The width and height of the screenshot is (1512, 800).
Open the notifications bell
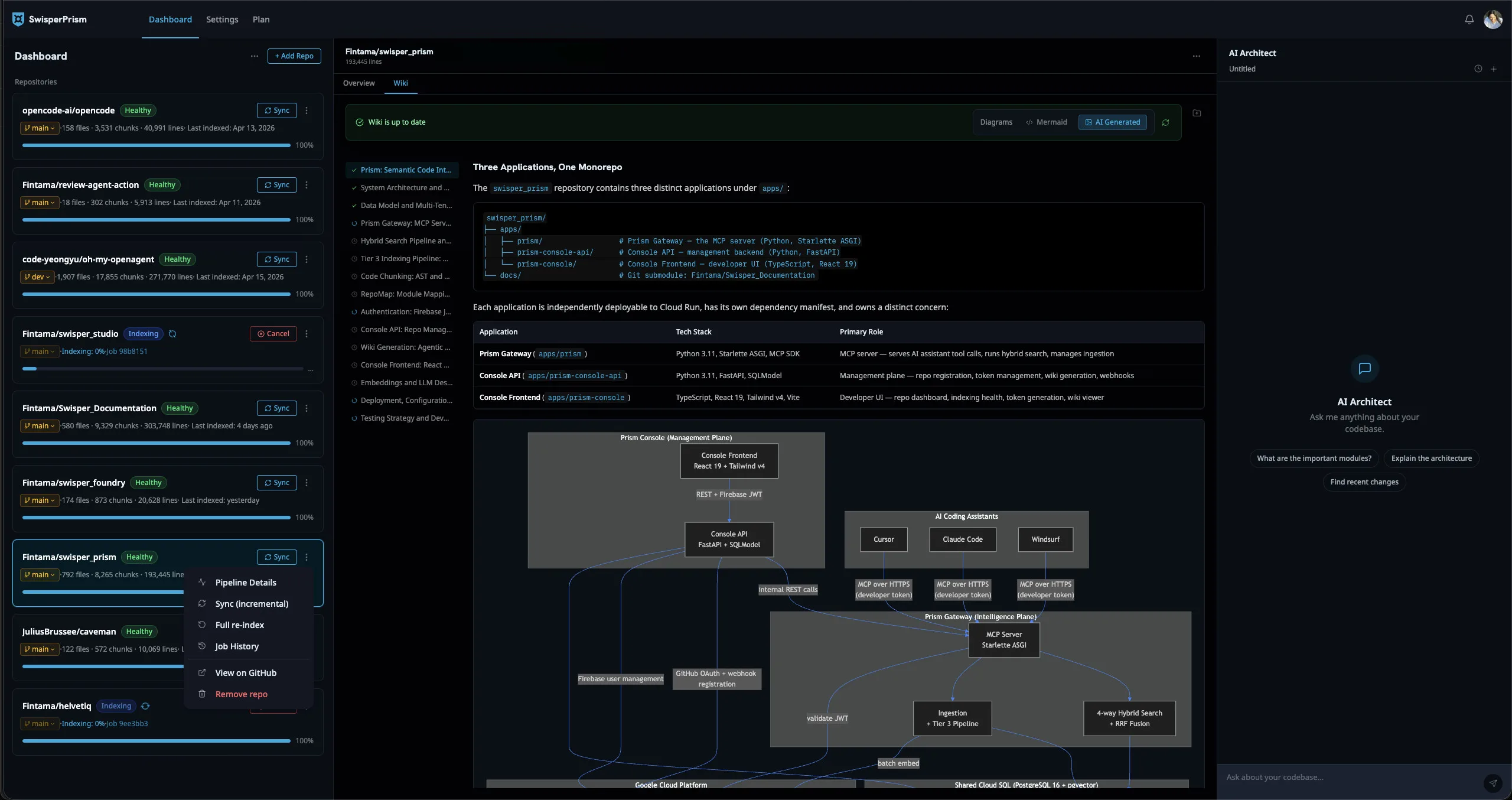click(1469, 19)
